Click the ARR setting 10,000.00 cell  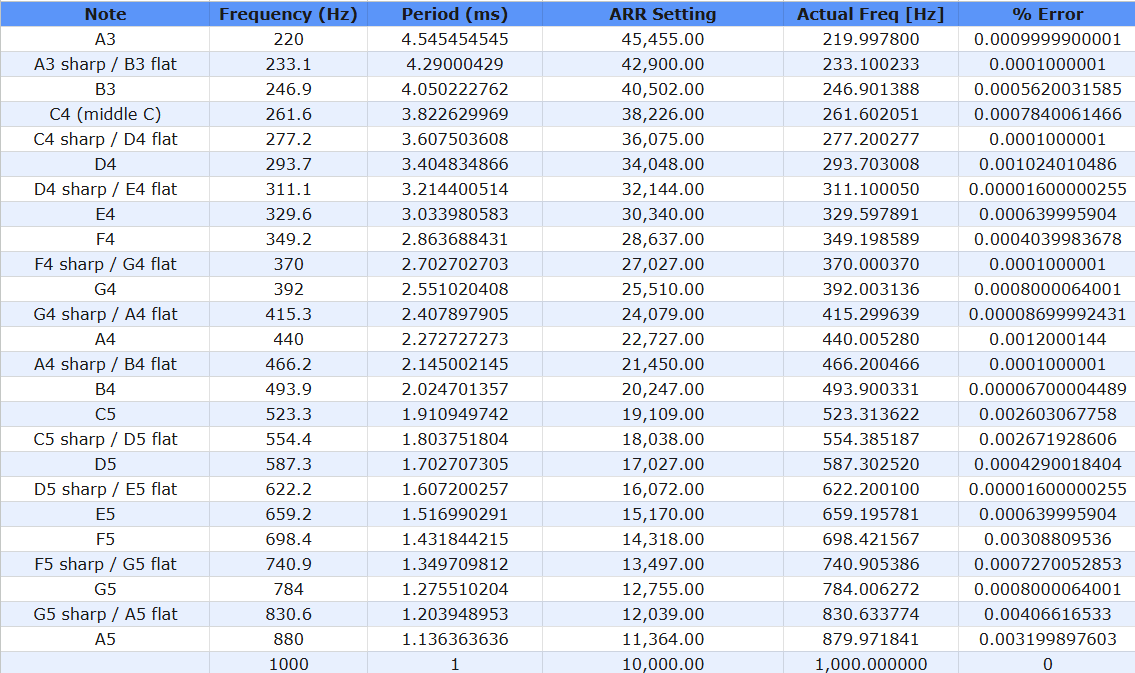[662, 664]
